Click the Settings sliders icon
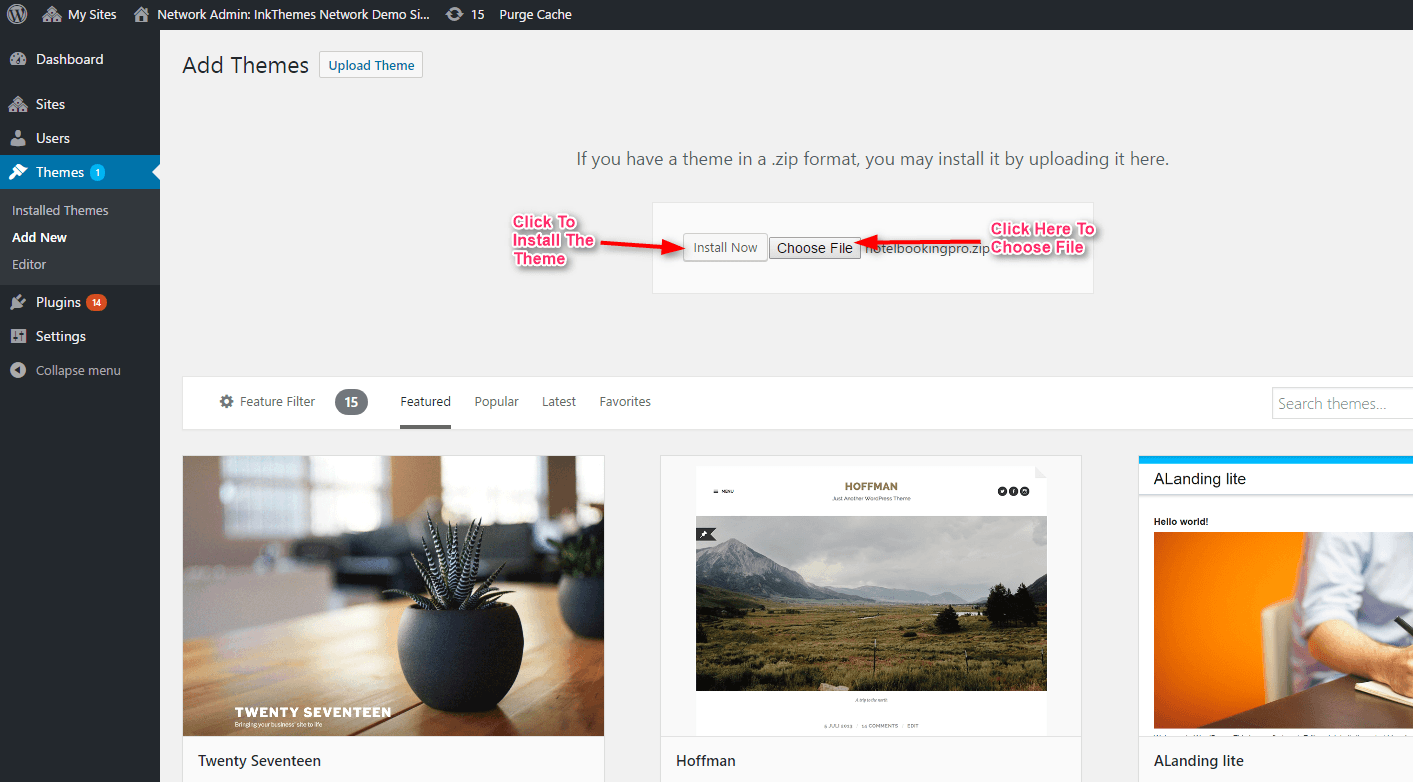 (18, 336)
